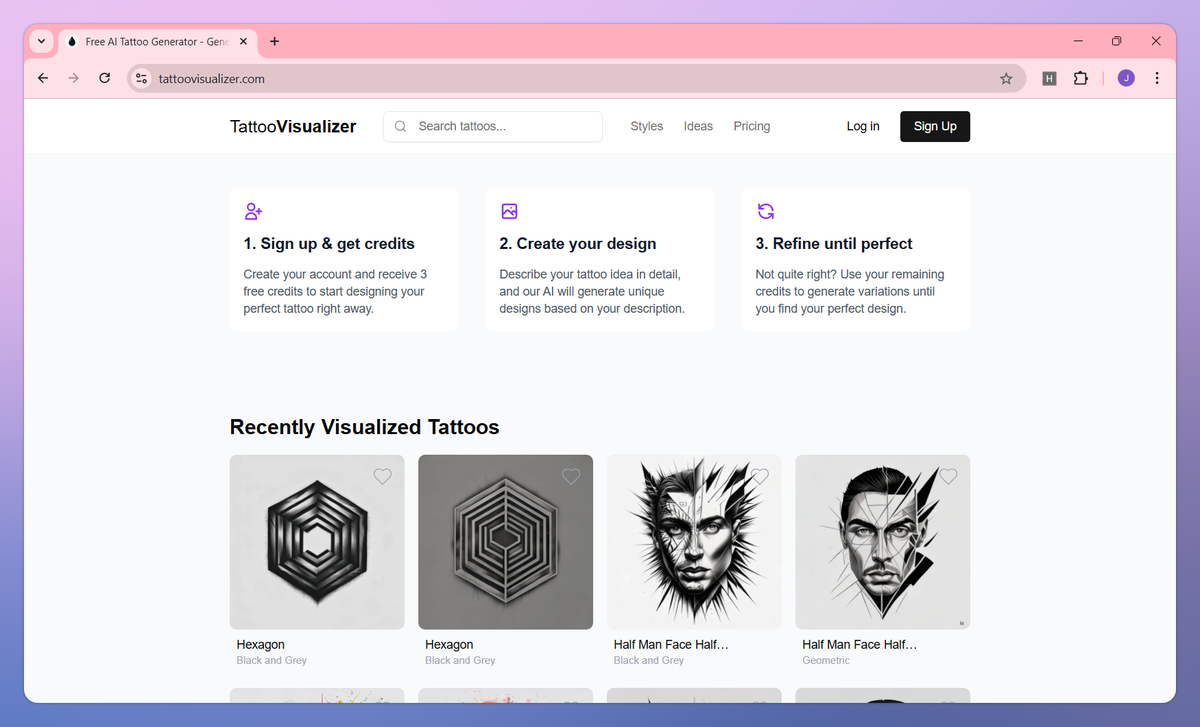Click the refresh icon above 'Refine until perfect'

pos(765,211)
